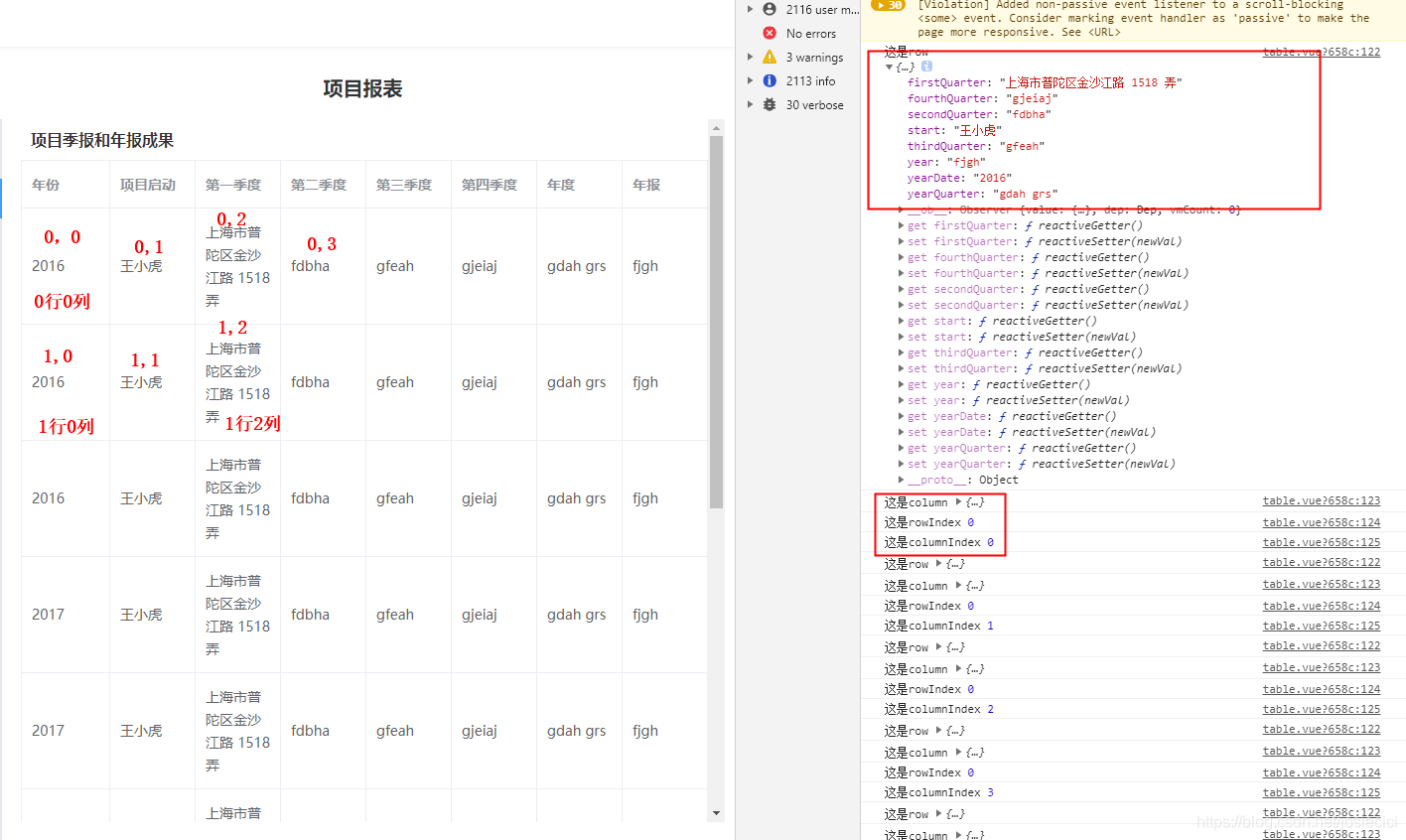The height and width of the screenshot is (840, 1406).
Task: Expand the set thirdQuarter setter
Action: (x=901, y=368)
